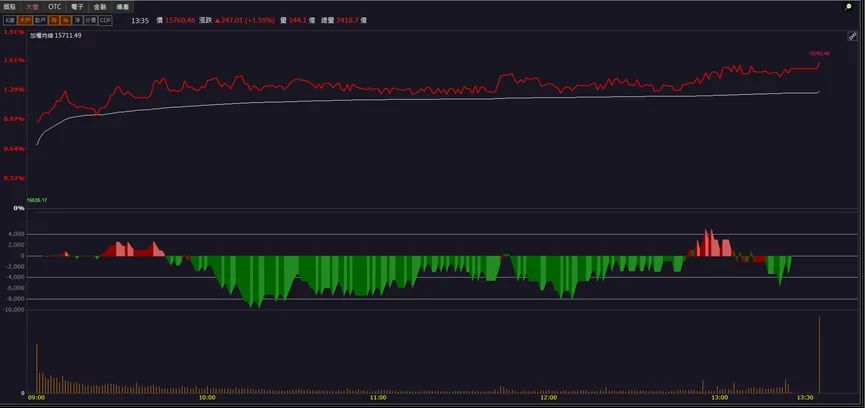Click the 09:00 time axis marker
The image size is (865, 408).
[x=36, y=398]
